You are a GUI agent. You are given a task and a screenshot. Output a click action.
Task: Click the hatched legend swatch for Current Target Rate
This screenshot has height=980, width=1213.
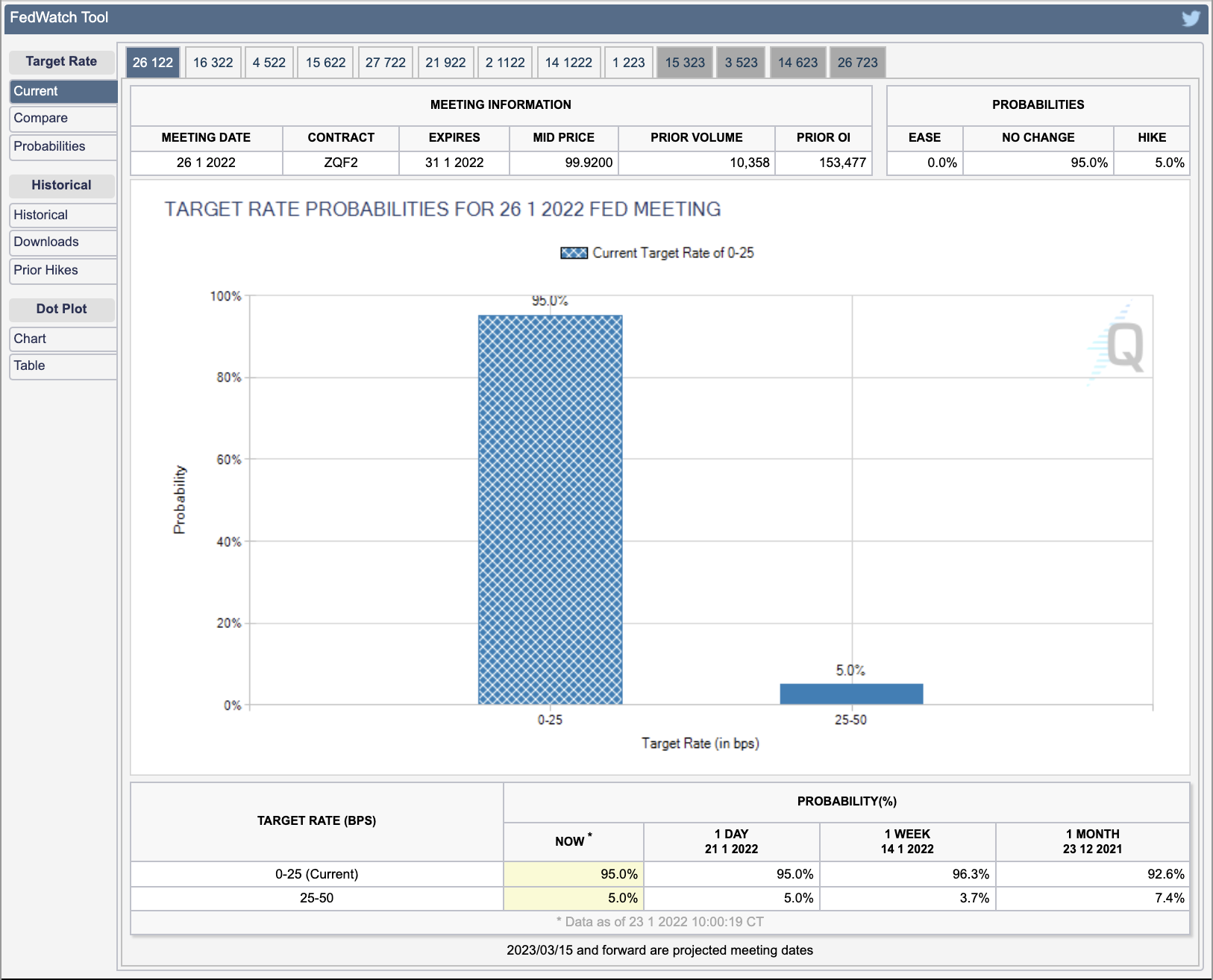click(x=574, y=253)
